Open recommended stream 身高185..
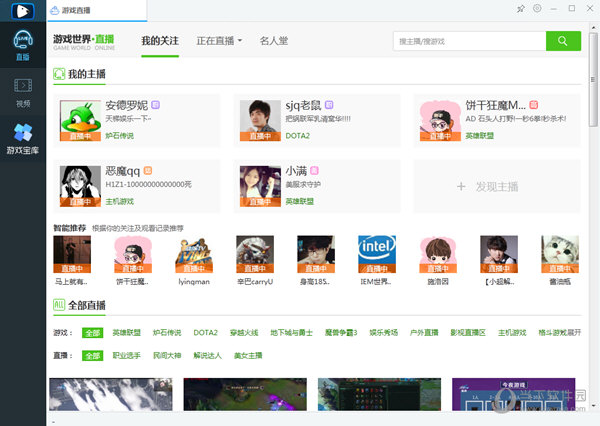Screen dimensions: 600x426 [316, 254]
